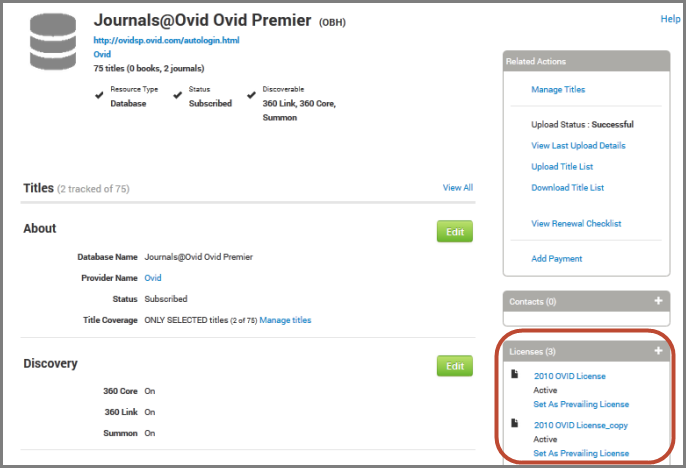The width and height of the screenshot is (686, 468).
Task: Open View Last Upload Details
Action: pos(578,146)
